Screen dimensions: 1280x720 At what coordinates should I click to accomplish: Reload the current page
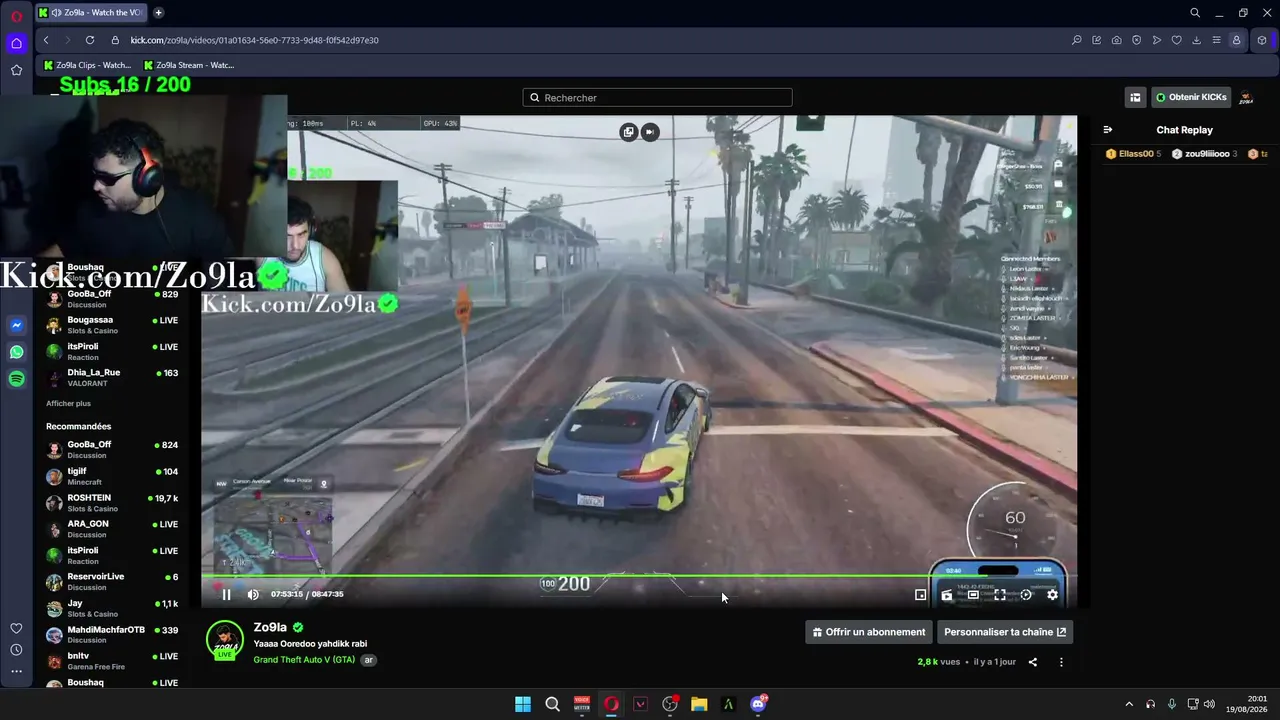click(90, 40)
